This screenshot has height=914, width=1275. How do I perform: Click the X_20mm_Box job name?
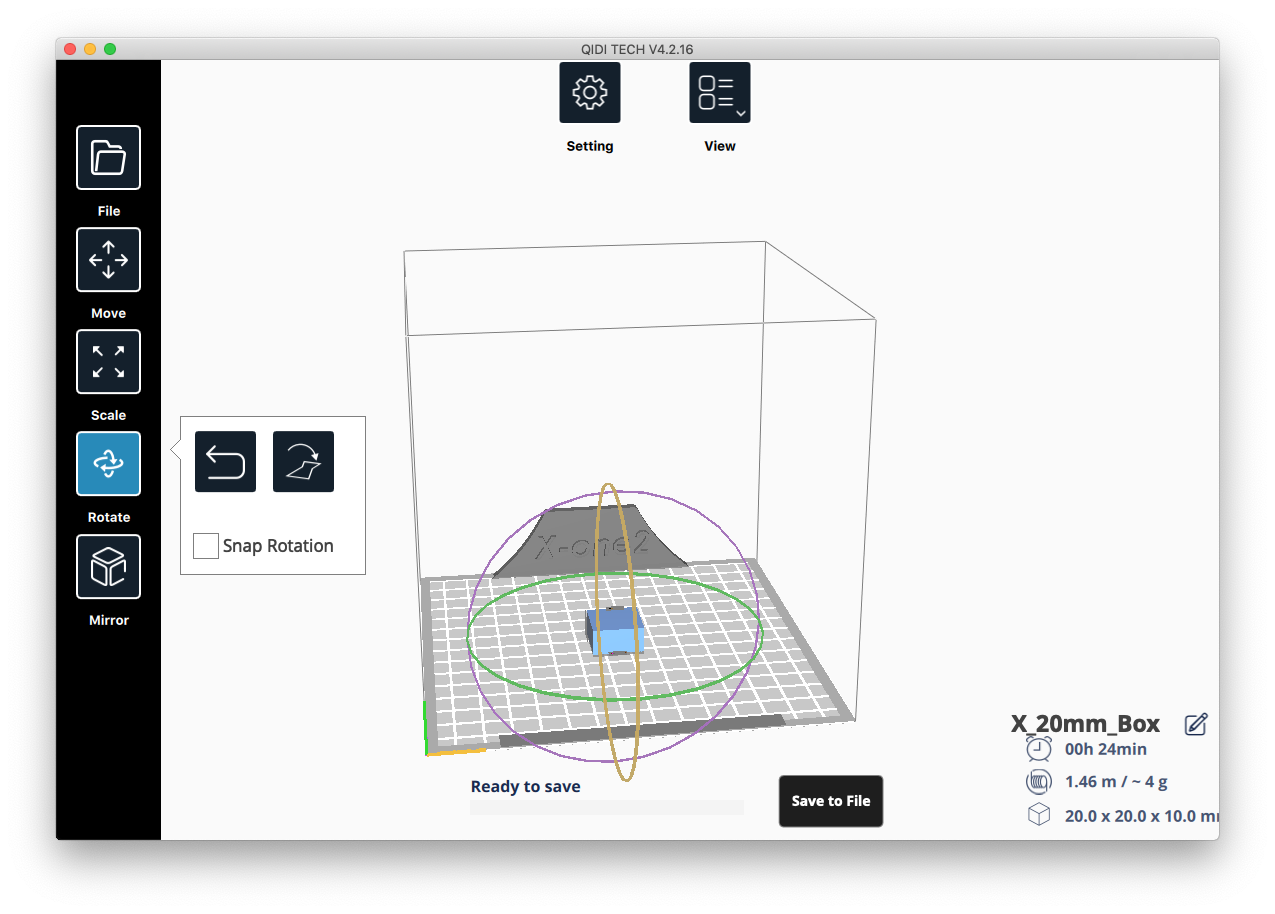pyautogui.click(x=1085, y=724)
